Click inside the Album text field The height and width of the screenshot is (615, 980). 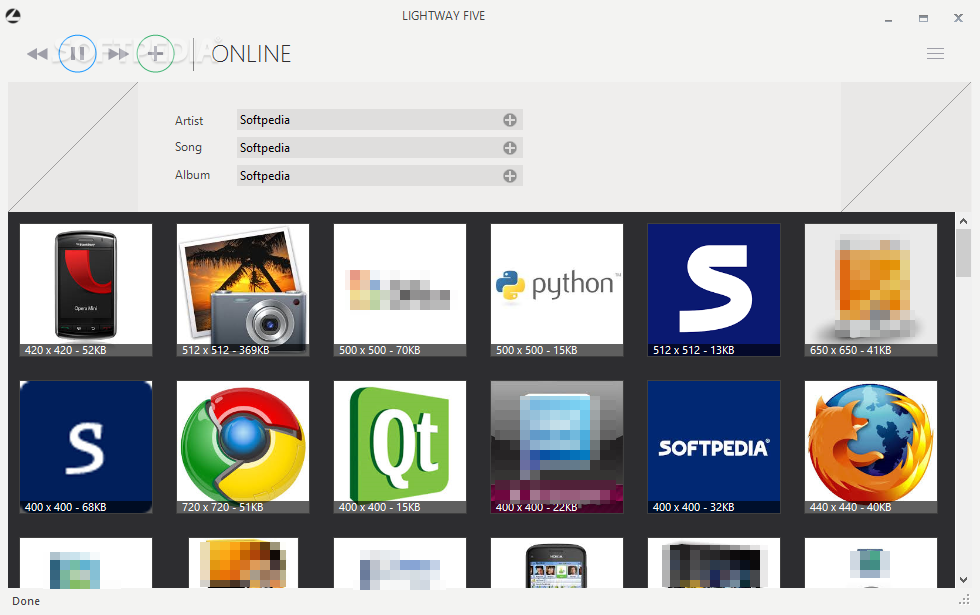[x=370, y=175]
